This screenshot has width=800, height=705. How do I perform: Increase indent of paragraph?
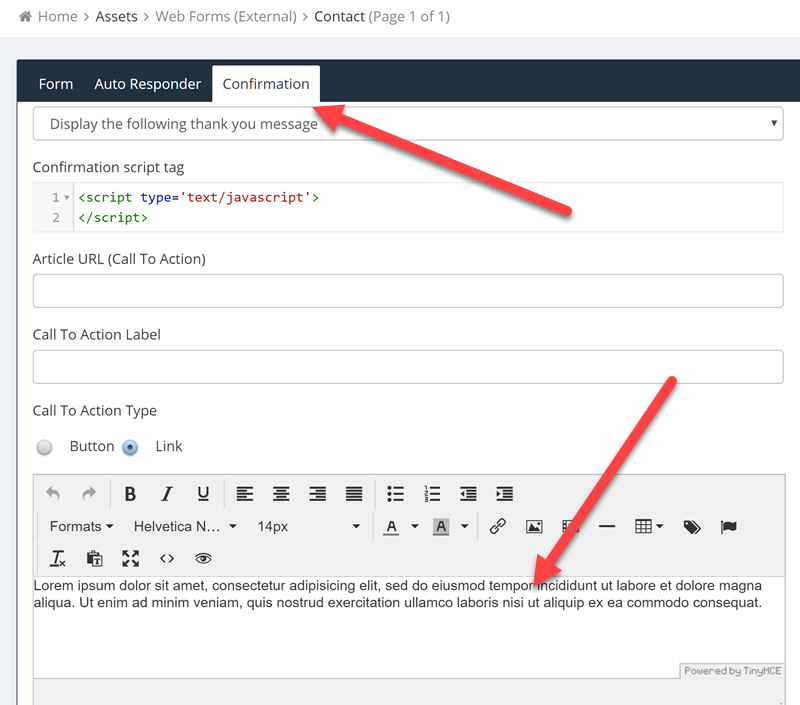pos(505,493)
